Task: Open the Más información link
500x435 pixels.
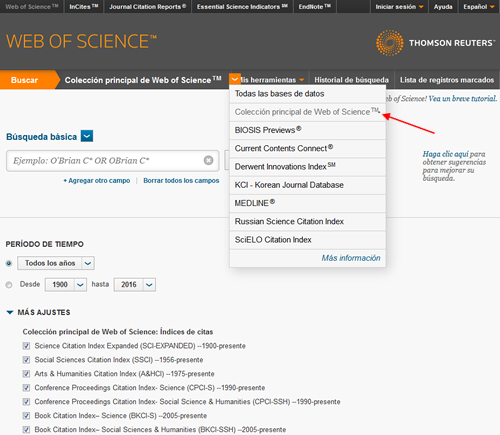Action: (351, 258)
